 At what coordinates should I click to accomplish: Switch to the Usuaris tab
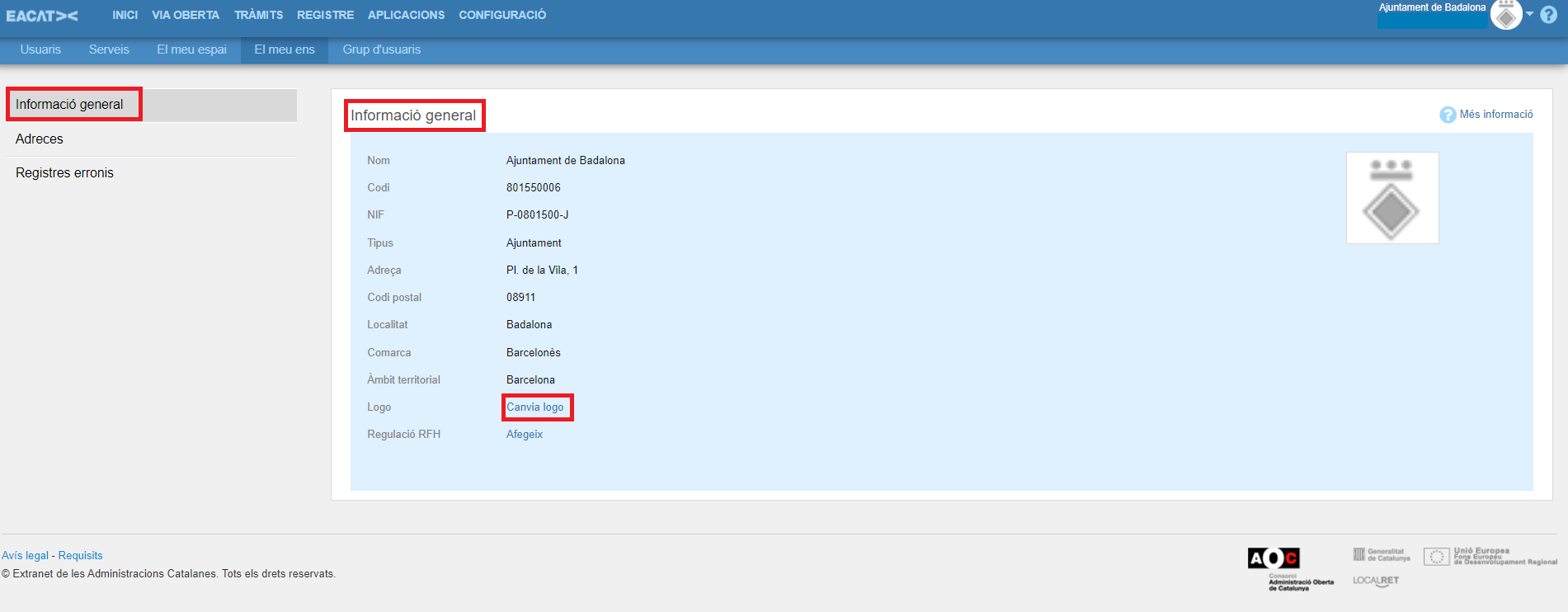40,49
